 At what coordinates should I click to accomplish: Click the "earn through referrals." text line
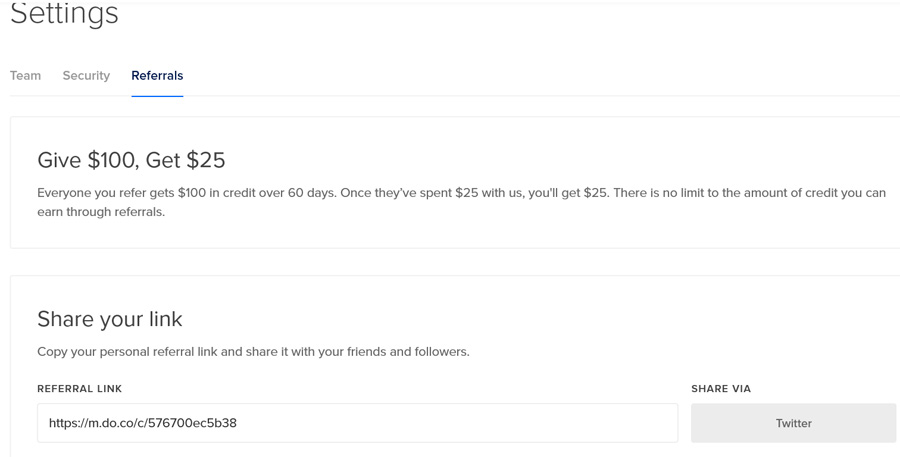pyautogui.click(x=101, y=212)
